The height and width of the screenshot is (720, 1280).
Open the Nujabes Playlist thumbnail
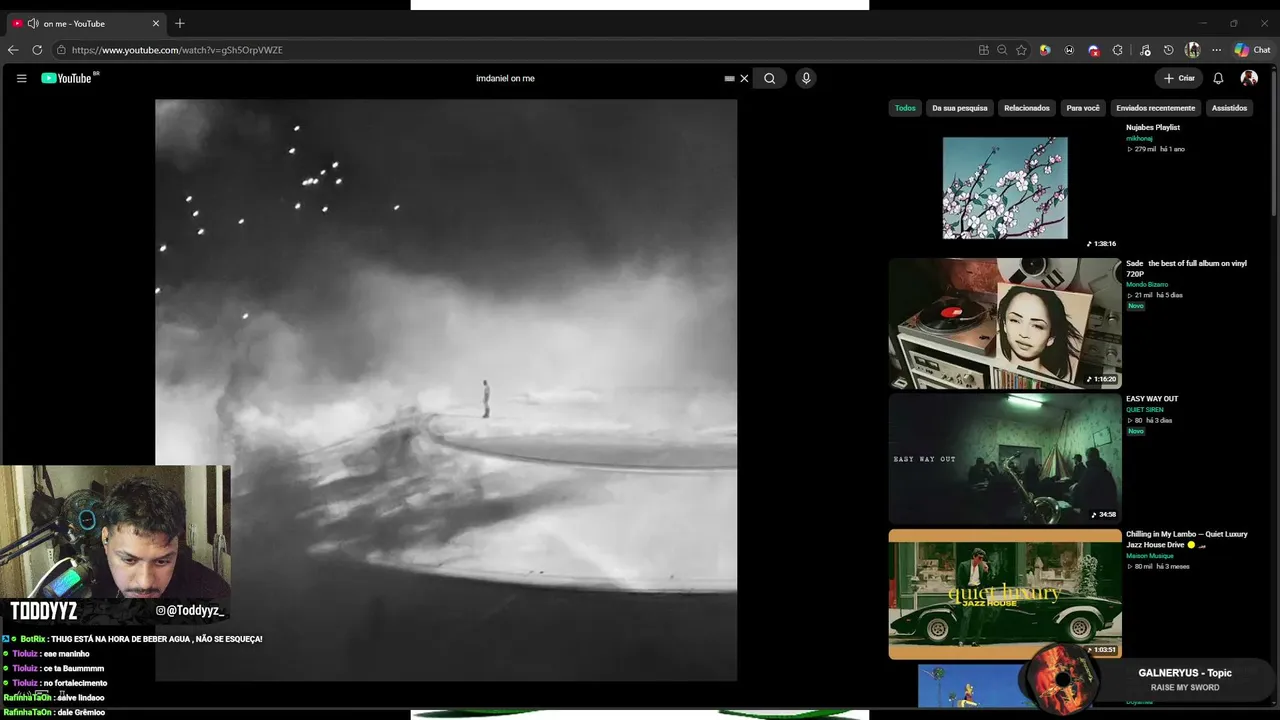click(x=1005, y=188)
